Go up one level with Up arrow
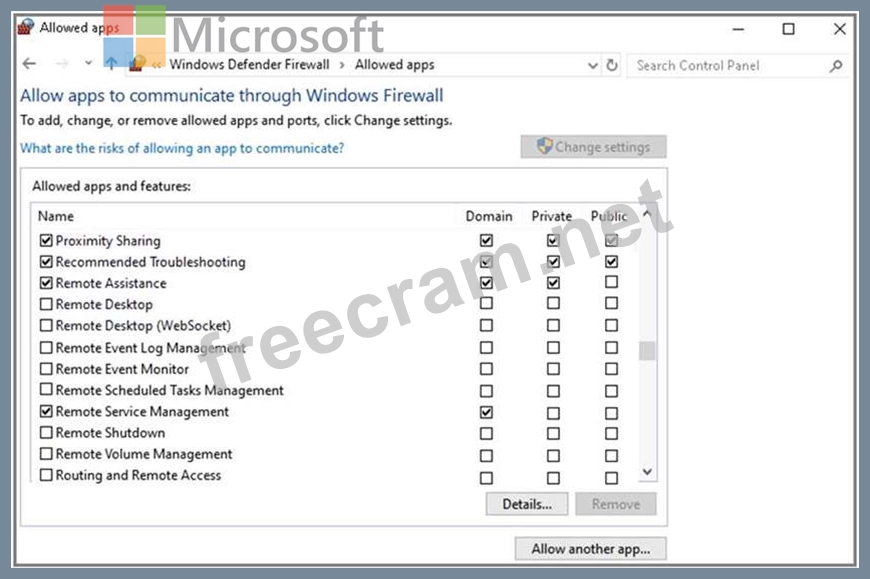The width and height of the screenshot is (870, 579). pos(111,64)
